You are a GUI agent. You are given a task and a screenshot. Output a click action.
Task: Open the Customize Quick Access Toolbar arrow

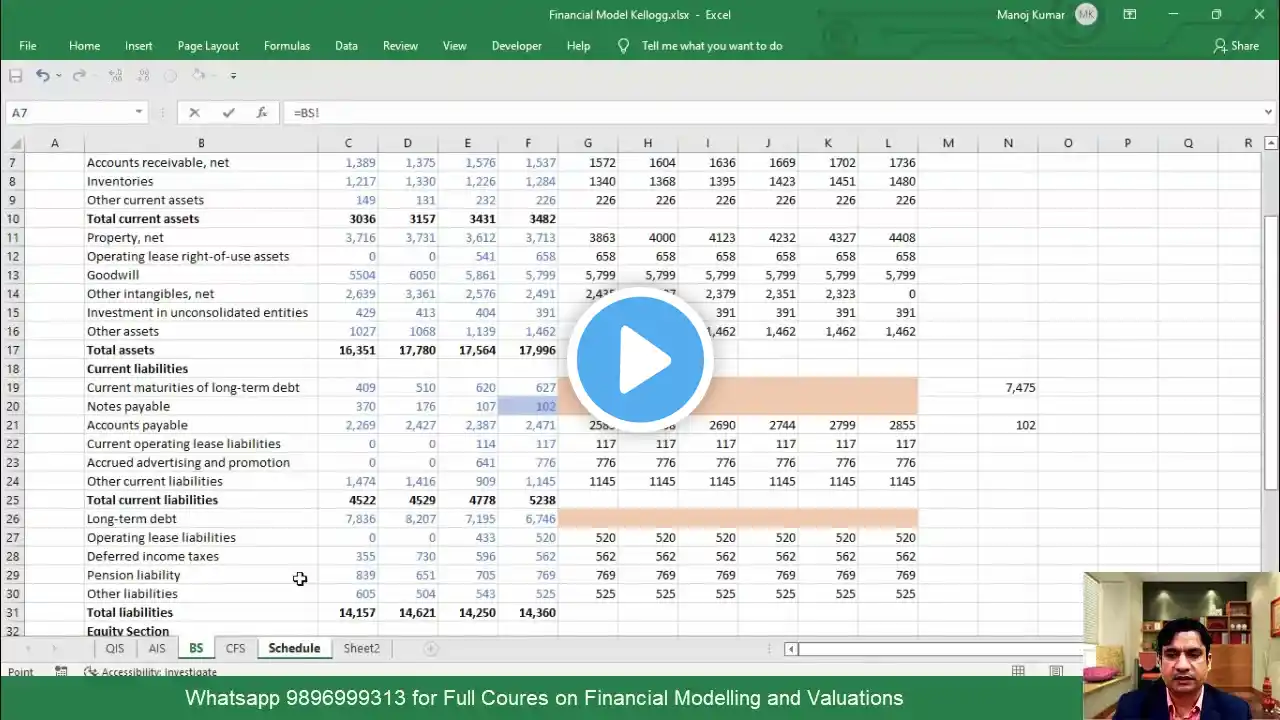pos(233,76)
